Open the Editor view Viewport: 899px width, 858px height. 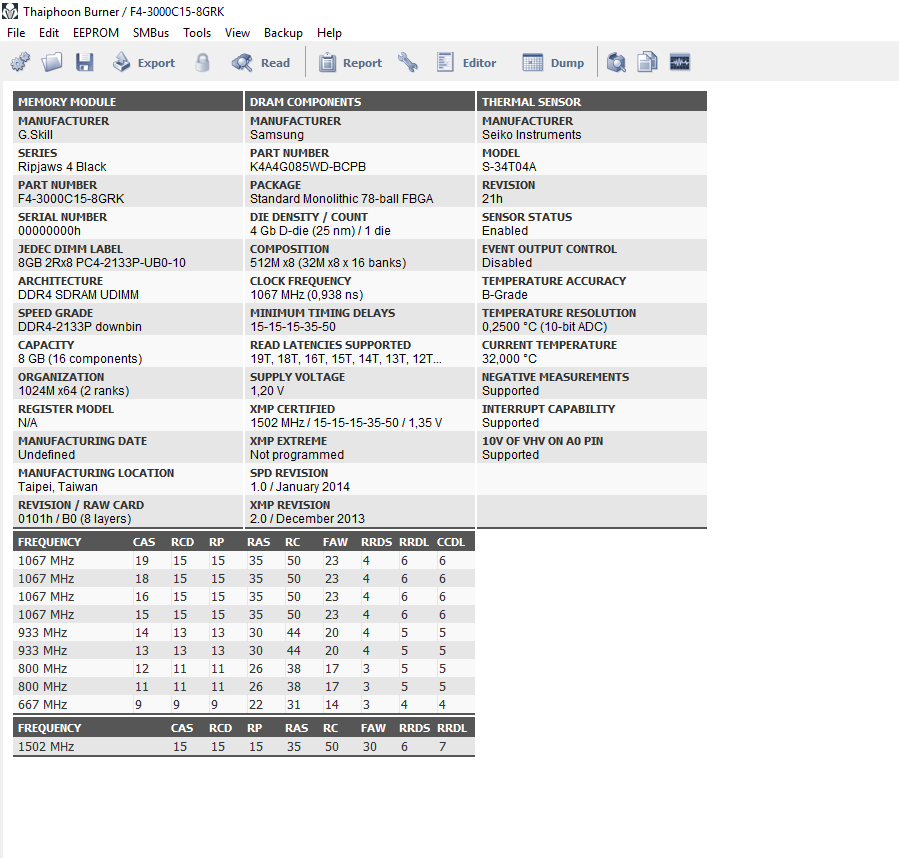coord(466,62)
